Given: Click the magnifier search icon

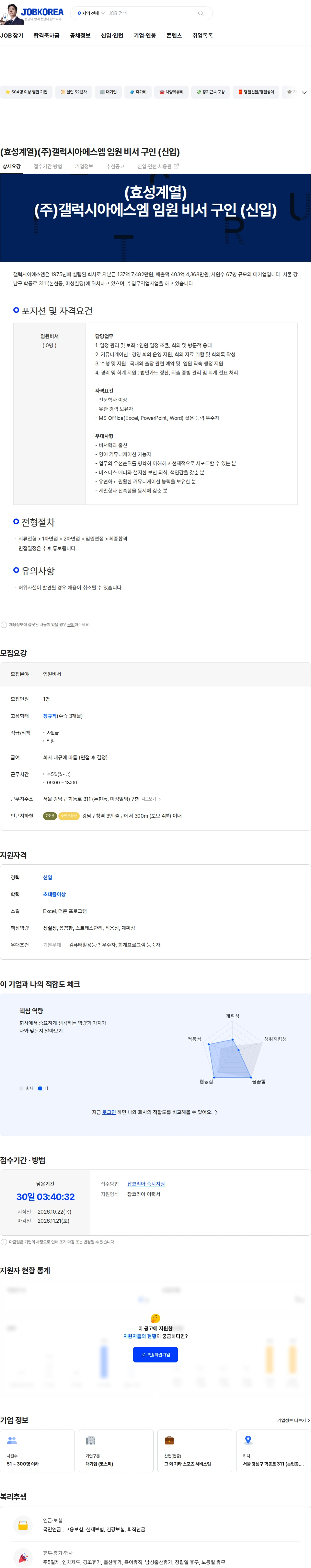Looking at the screenshot, I should coord(201,13).
